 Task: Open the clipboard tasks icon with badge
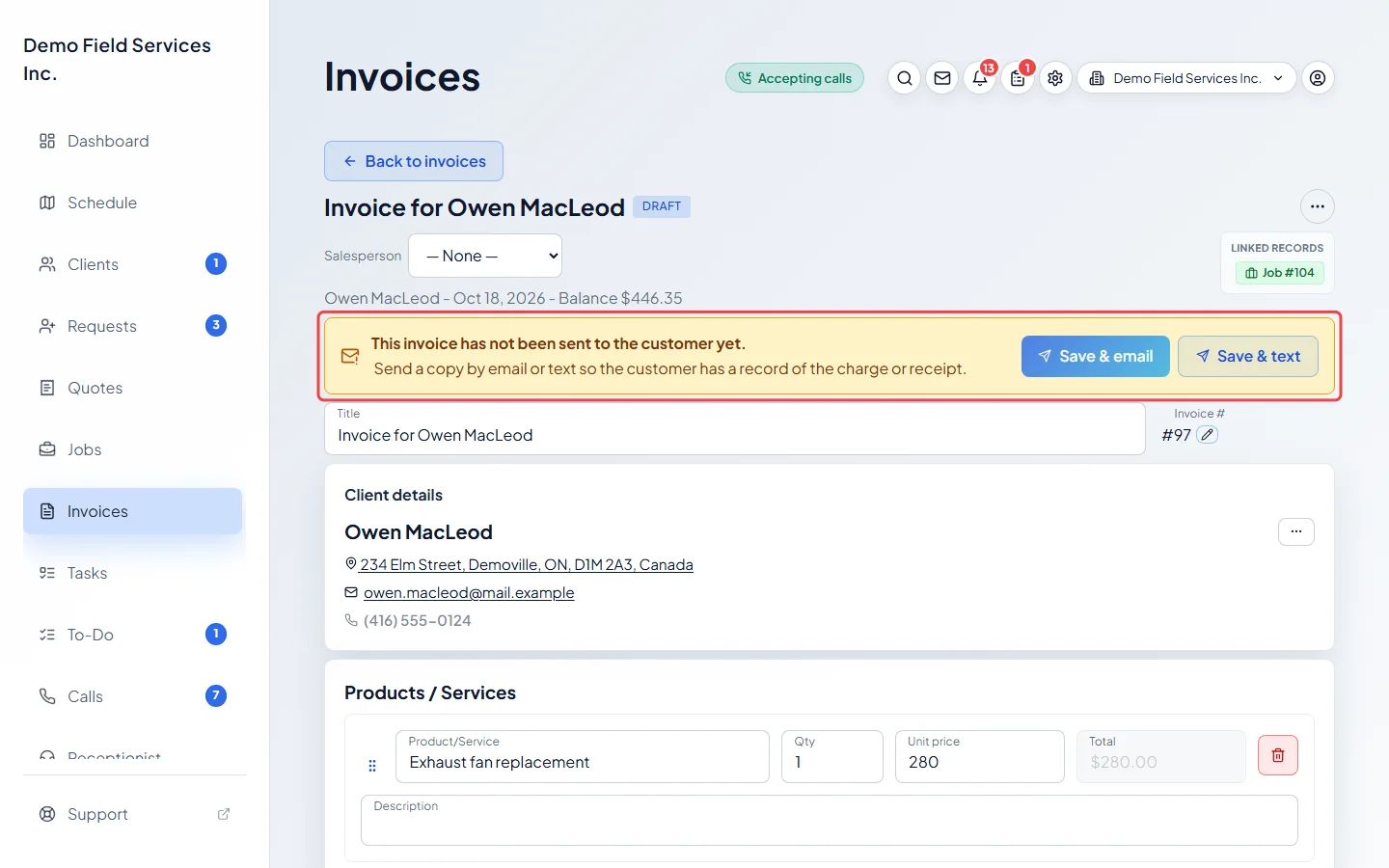[x=1018, y=78]
